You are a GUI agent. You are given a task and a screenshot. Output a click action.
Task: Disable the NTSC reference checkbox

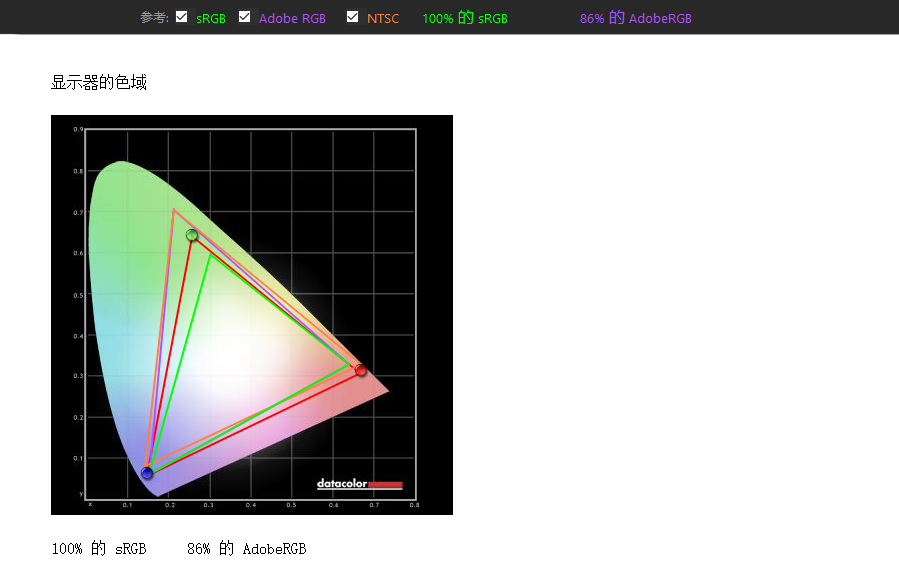353,17
